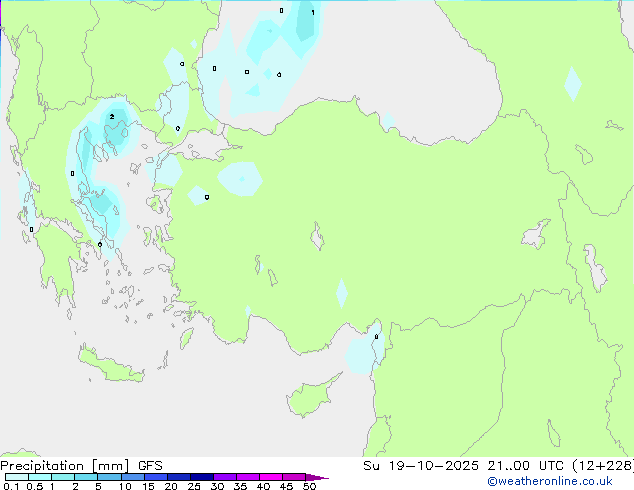The width and height of the screenshot is (634, 490).
Task: Click the 20–25 mm legend swatch
Action: coord(178,477)
